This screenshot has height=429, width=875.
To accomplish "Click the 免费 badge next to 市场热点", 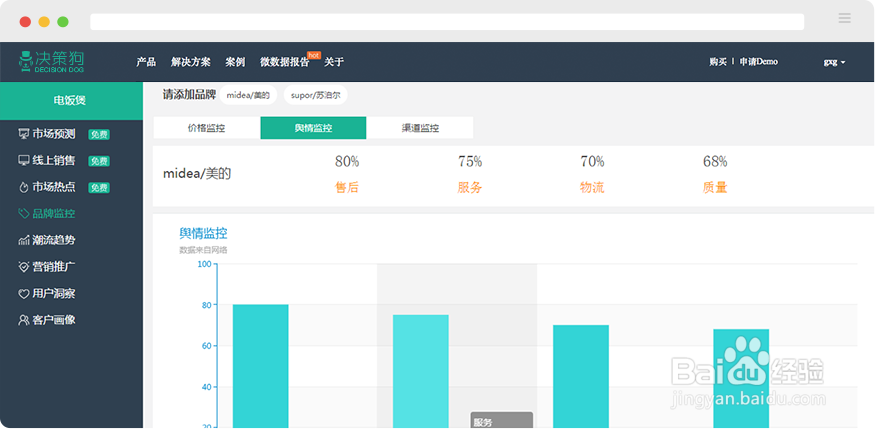I will [99, 188].
